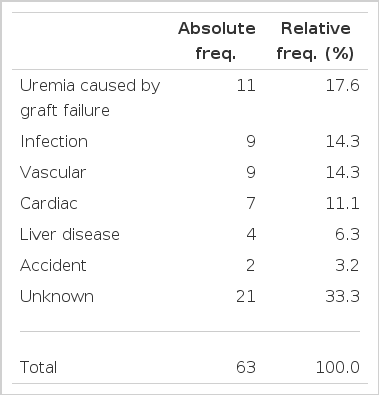Click the value 11 for Uremia

click(x=246, y=86)
